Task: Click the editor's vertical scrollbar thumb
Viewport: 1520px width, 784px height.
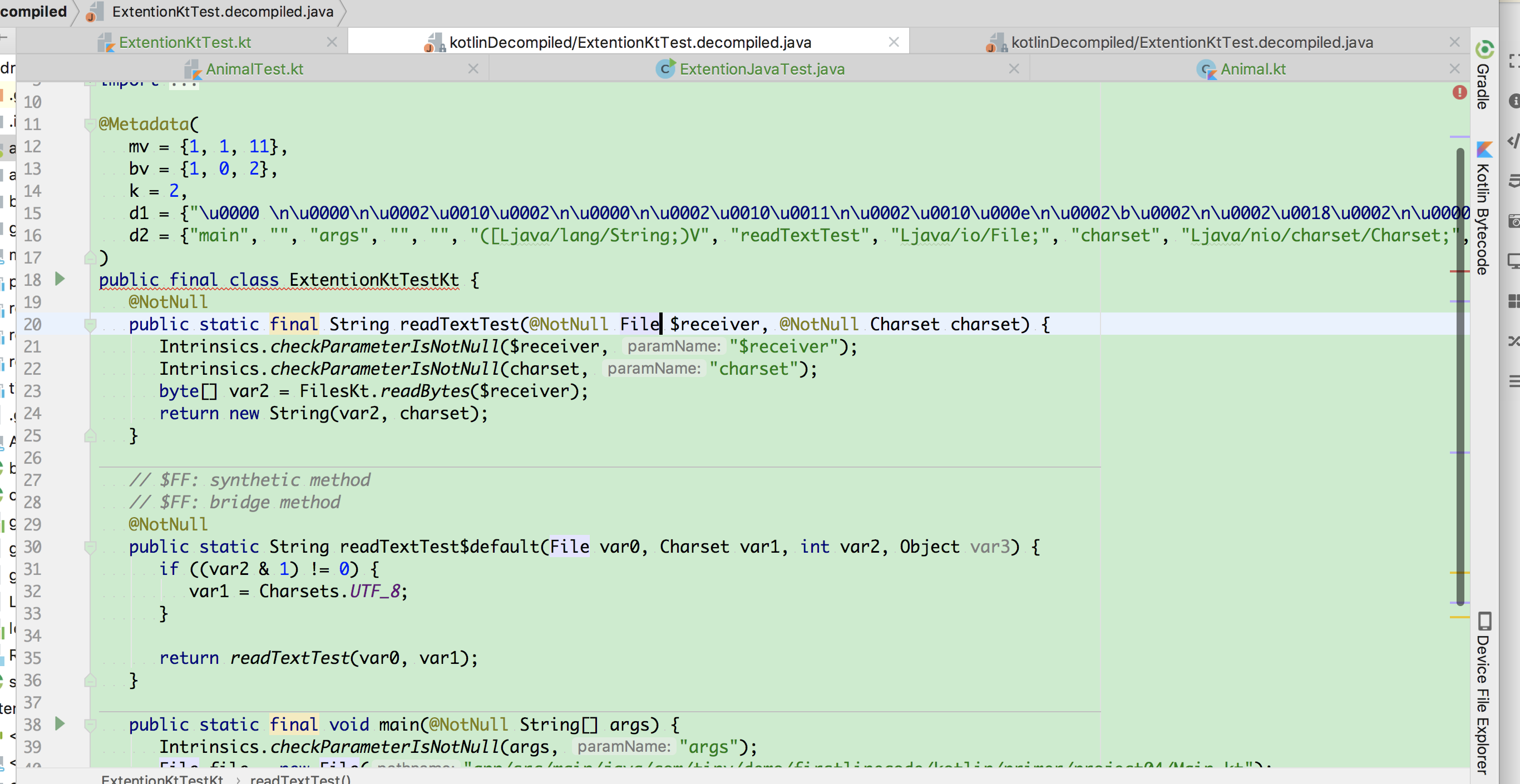Action: 1460,378
